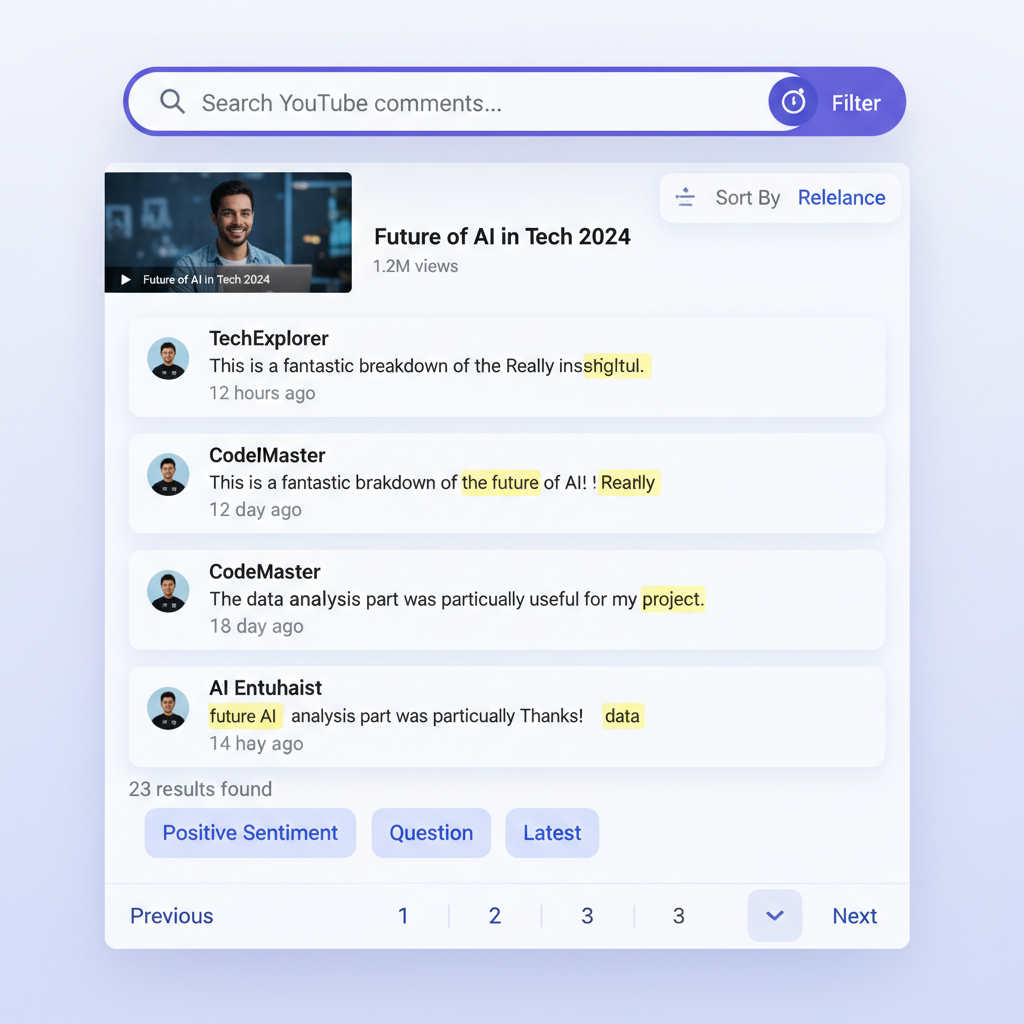The height and width of the screenshot is (1024, 1024).
Task: Click CodeMaster's avatar on 18 day comment
Action: click(168, 591)
